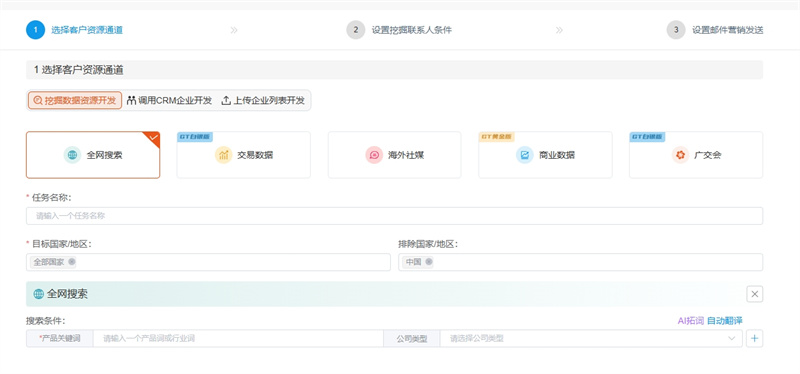Add another search condition row
800x374 pixels.
(755, 338)
